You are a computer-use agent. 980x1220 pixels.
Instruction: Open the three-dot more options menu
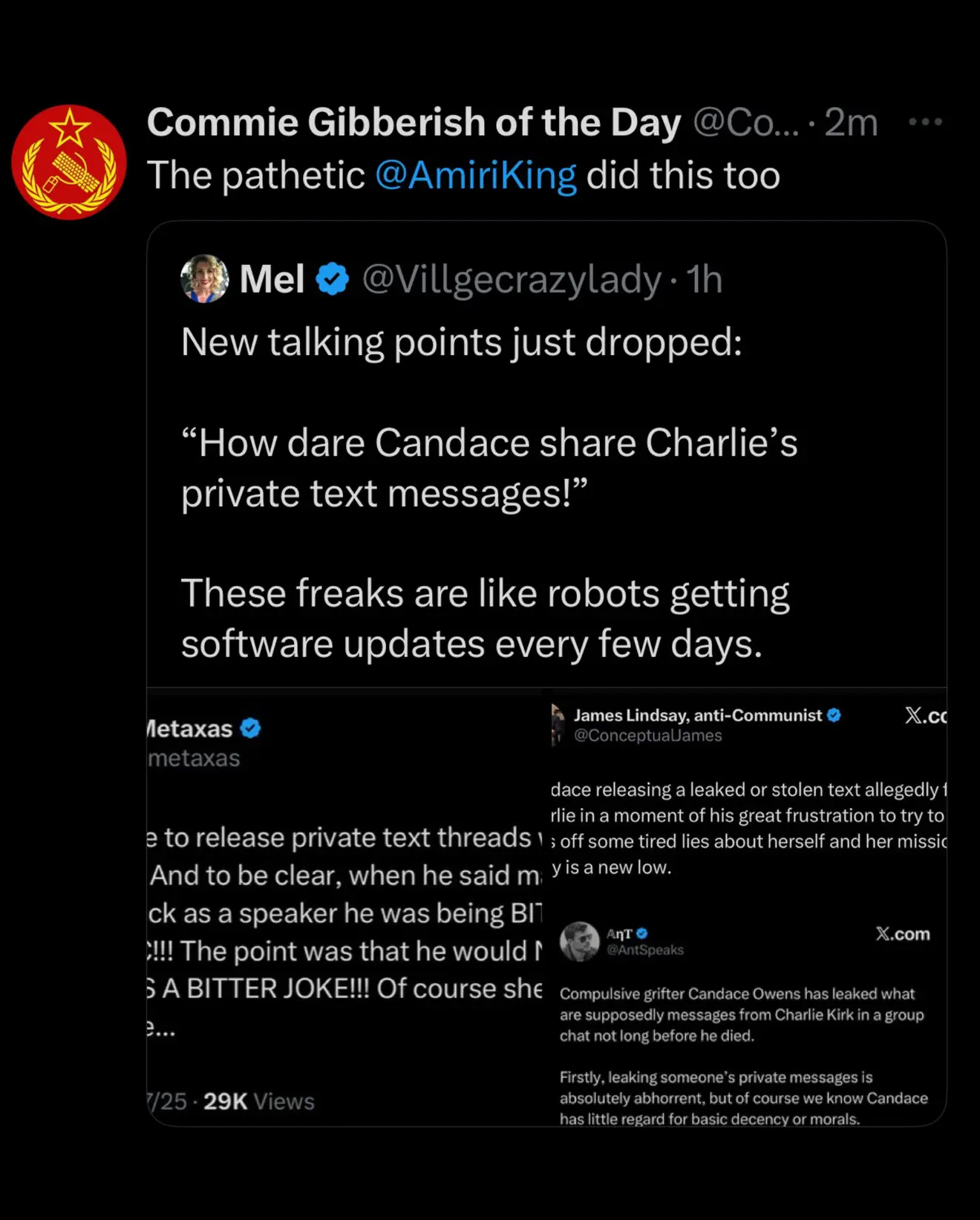[x=925, y=122]
